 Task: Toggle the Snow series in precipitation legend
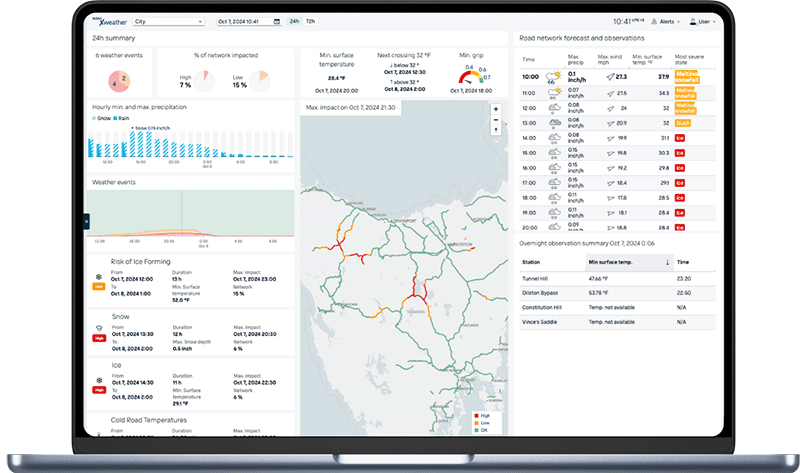[103, 118]
